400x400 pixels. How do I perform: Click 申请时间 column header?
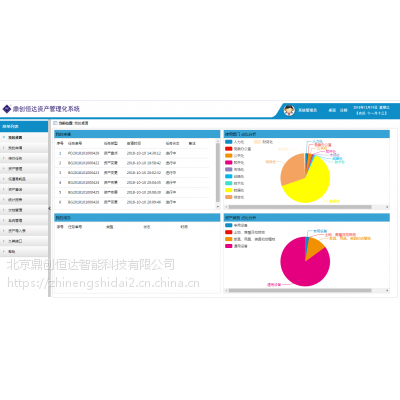tap(134, 143)
